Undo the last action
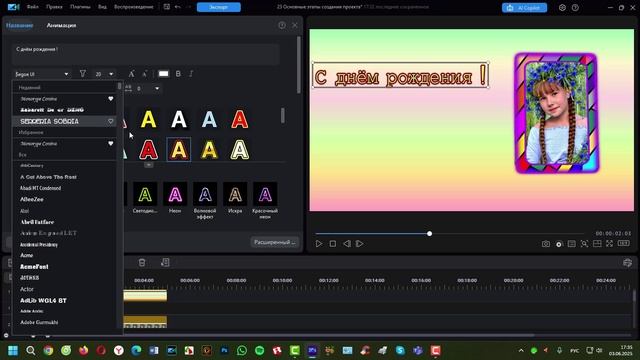The image size is (640, 360). [178, 7]
